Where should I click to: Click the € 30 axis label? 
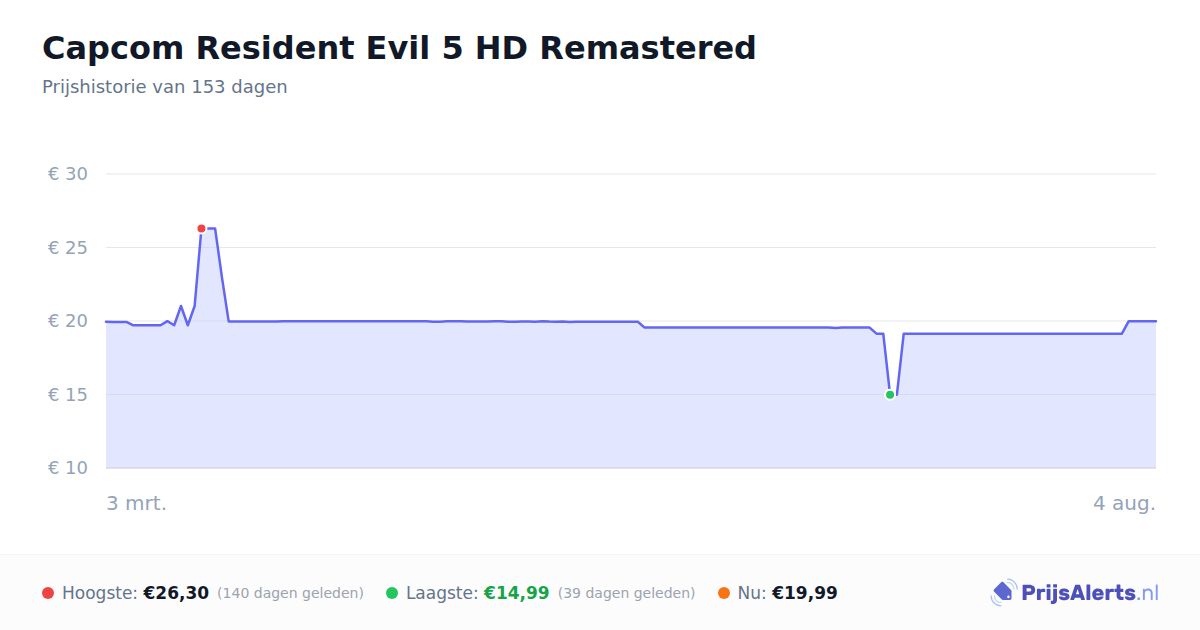point(68,174)
